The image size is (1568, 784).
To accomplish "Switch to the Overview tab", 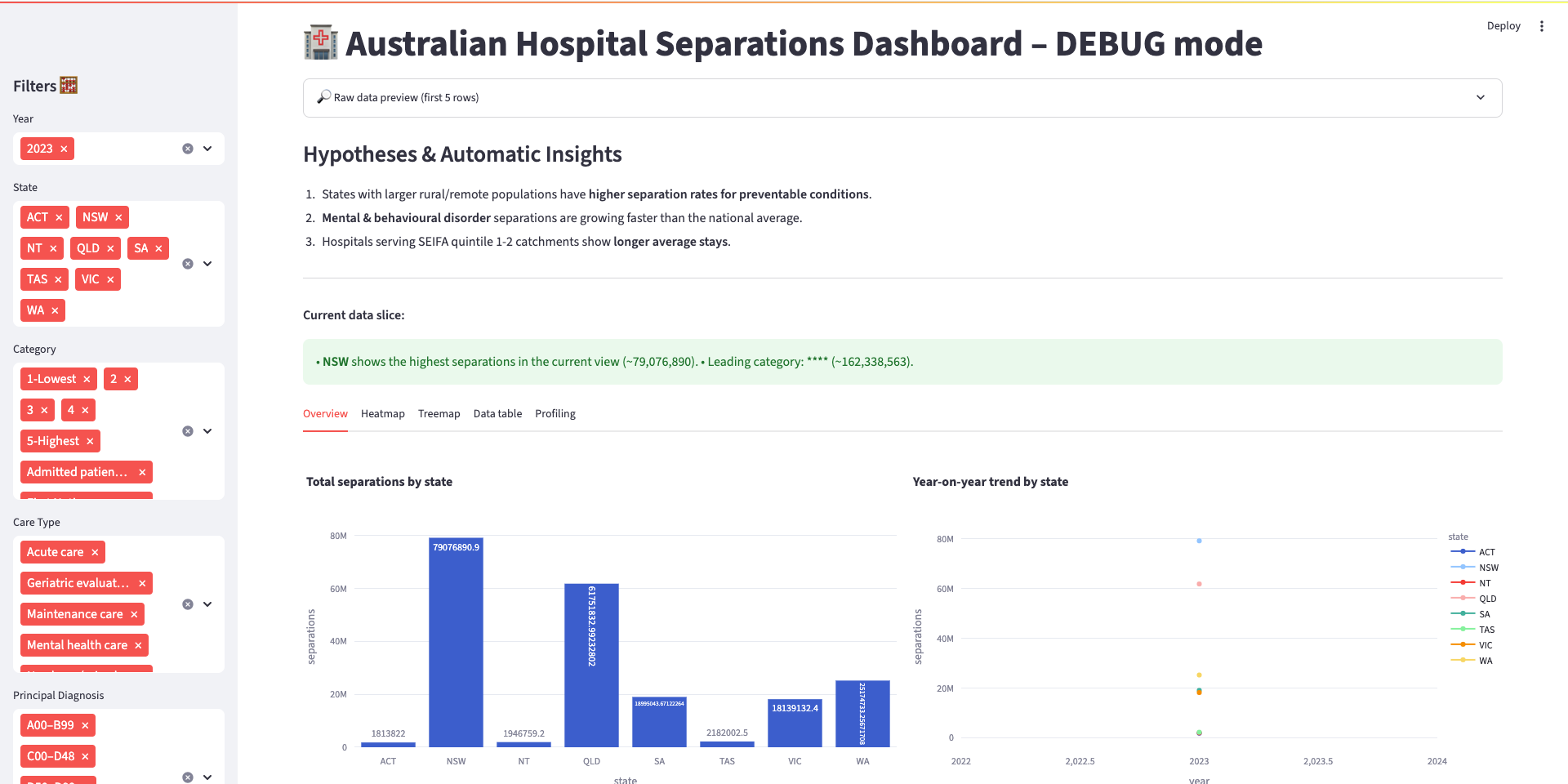I will tap(325, 414).
